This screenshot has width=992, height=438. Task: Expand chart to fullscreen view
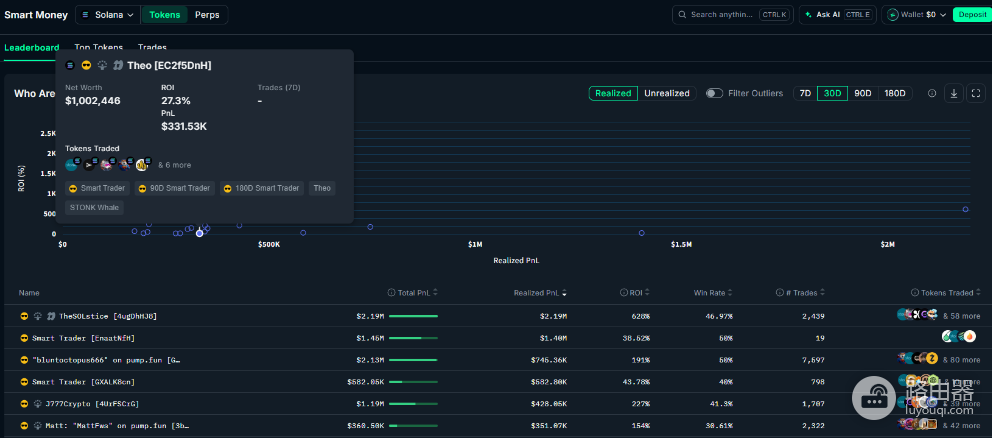pyautogui.click(x=976, y=94)
